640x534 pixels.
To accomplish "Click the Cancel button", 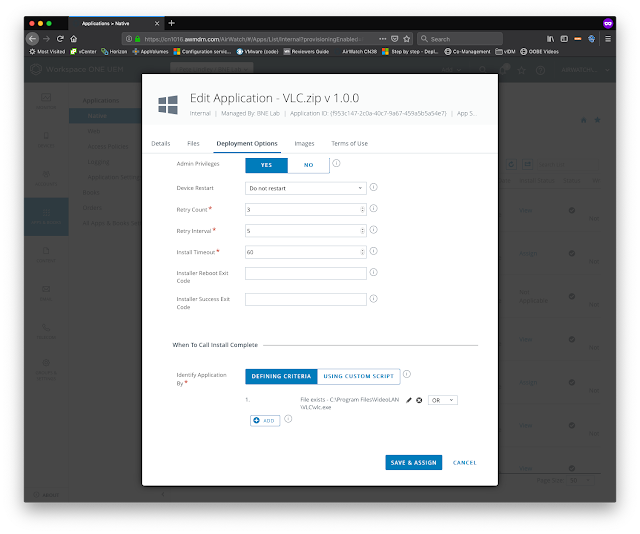I will click(x=464, y=463).
